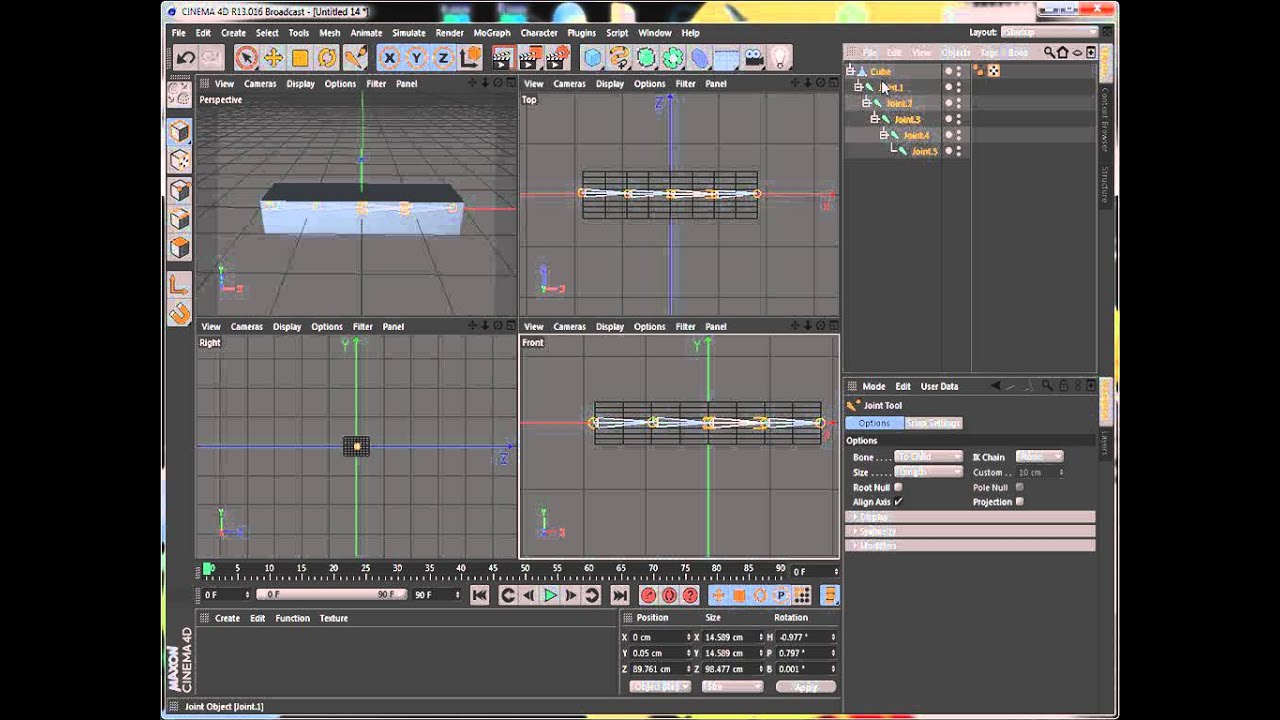This screenshot has height=720, width=1280.
Task: Add a Light object
Action: pyautogui.click(x=781, y=58)
